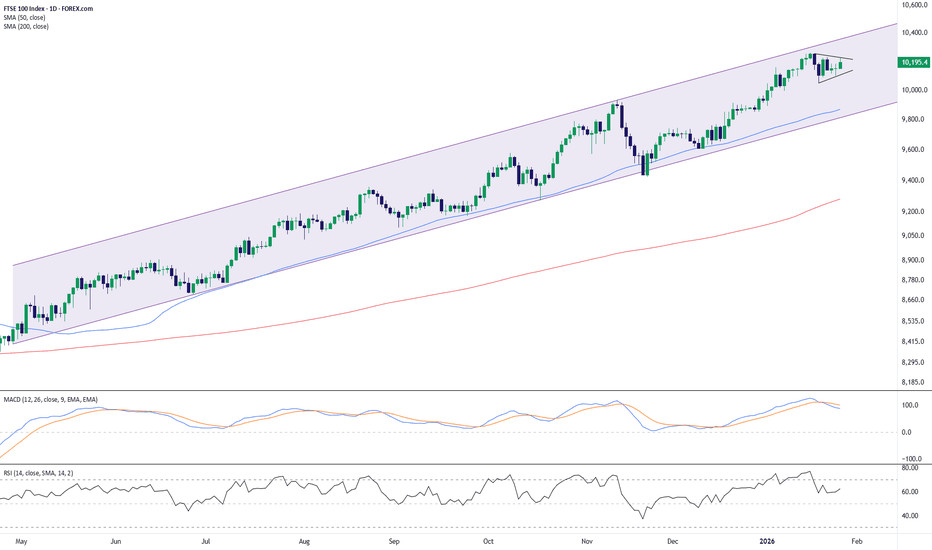Click the MACD 100.0 scale label
This screenshot has width=932, height=550.
pyautogui.click(x=912, y=406)
